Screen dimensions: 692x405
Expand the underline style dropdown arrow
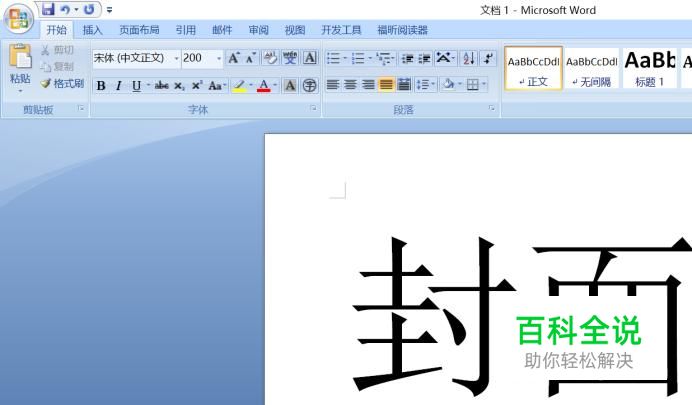click(148, 85)
